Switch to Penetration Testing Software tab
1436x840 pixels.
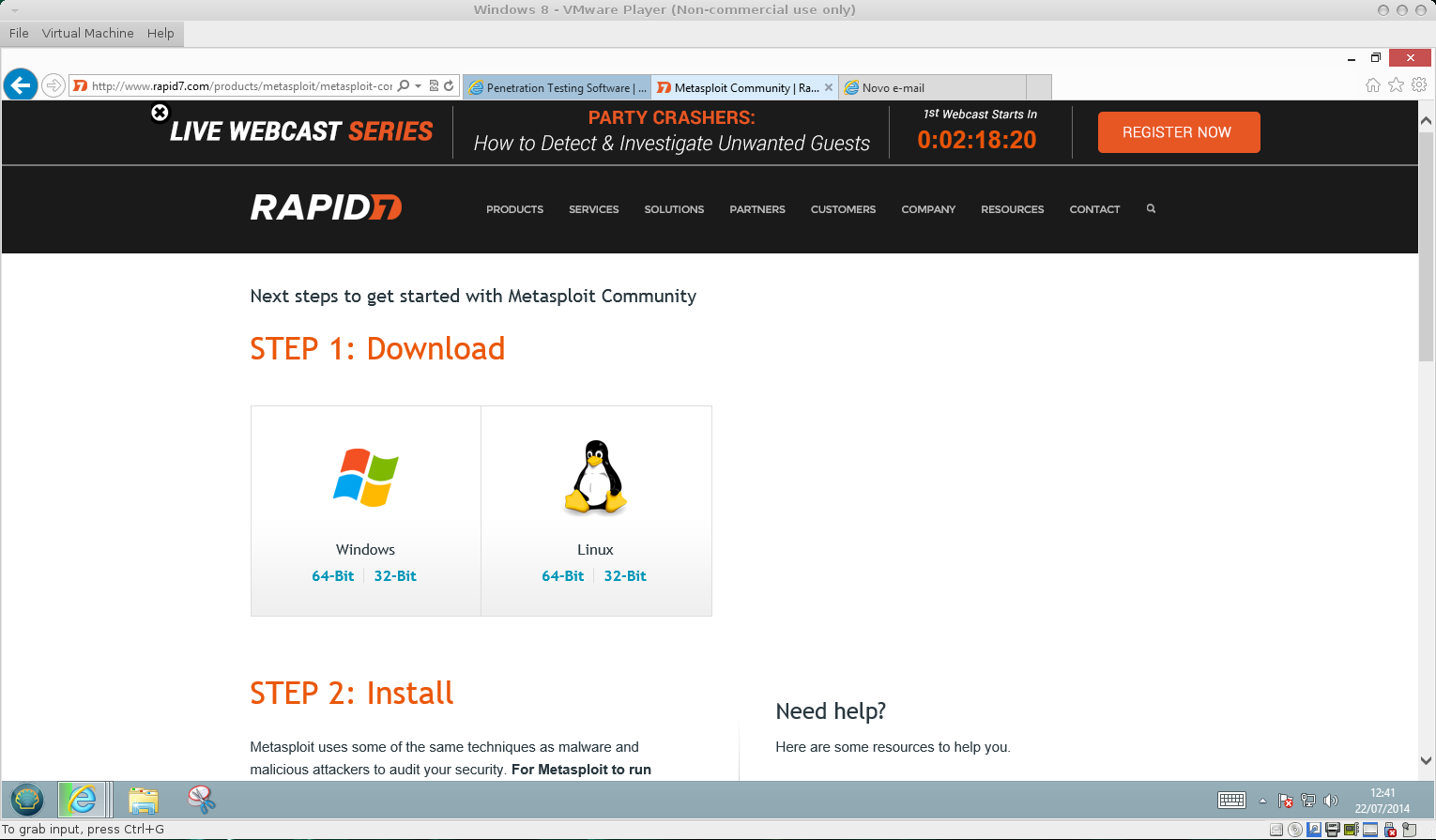(558, 87)
